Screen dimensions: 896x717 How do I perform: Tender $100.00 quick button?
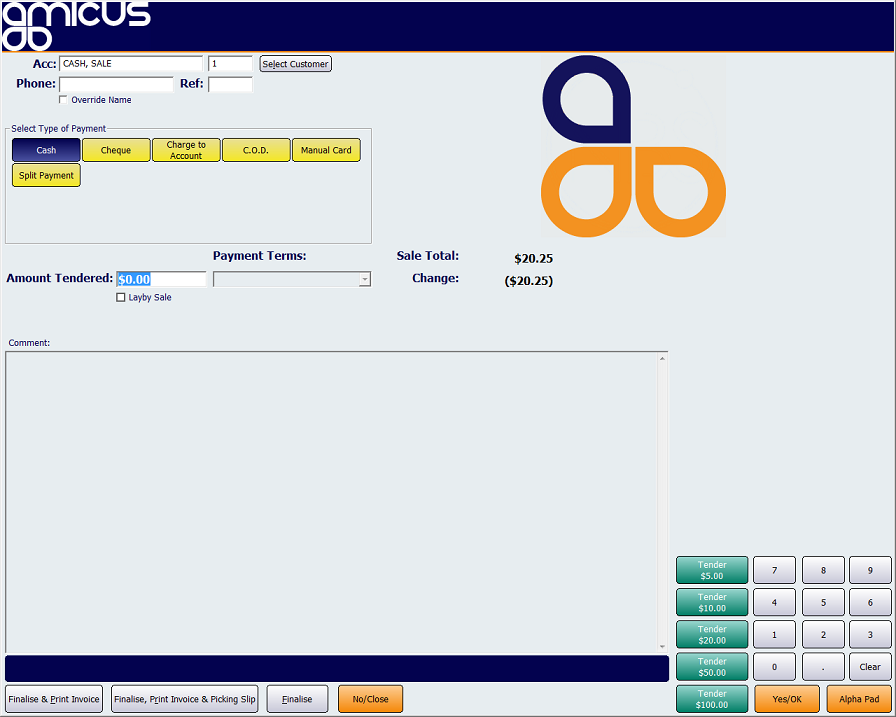712,699
